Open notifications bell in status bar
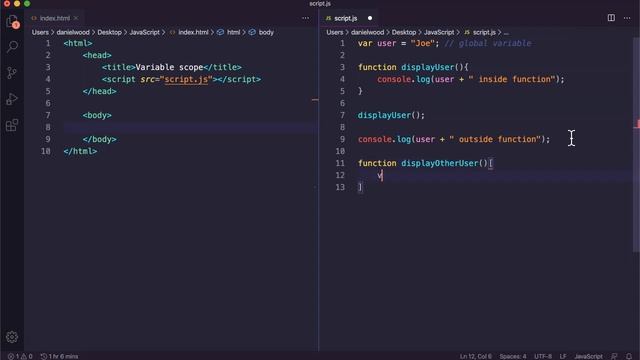This screenshot has height=360, width=640. (629, 356)
